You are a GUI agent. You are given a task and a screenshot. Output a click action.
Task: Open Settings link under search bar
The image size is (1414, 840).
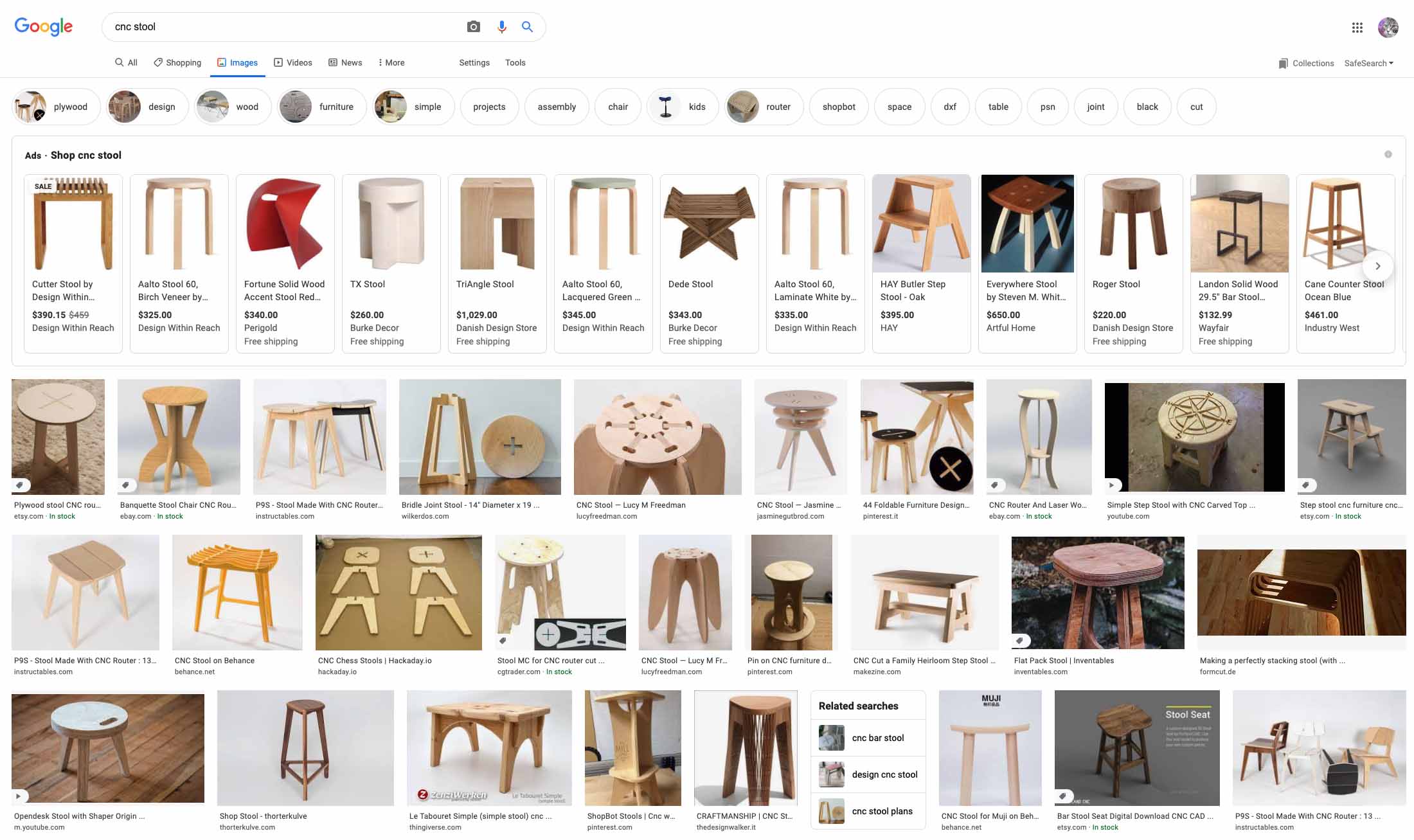(474, 62)
